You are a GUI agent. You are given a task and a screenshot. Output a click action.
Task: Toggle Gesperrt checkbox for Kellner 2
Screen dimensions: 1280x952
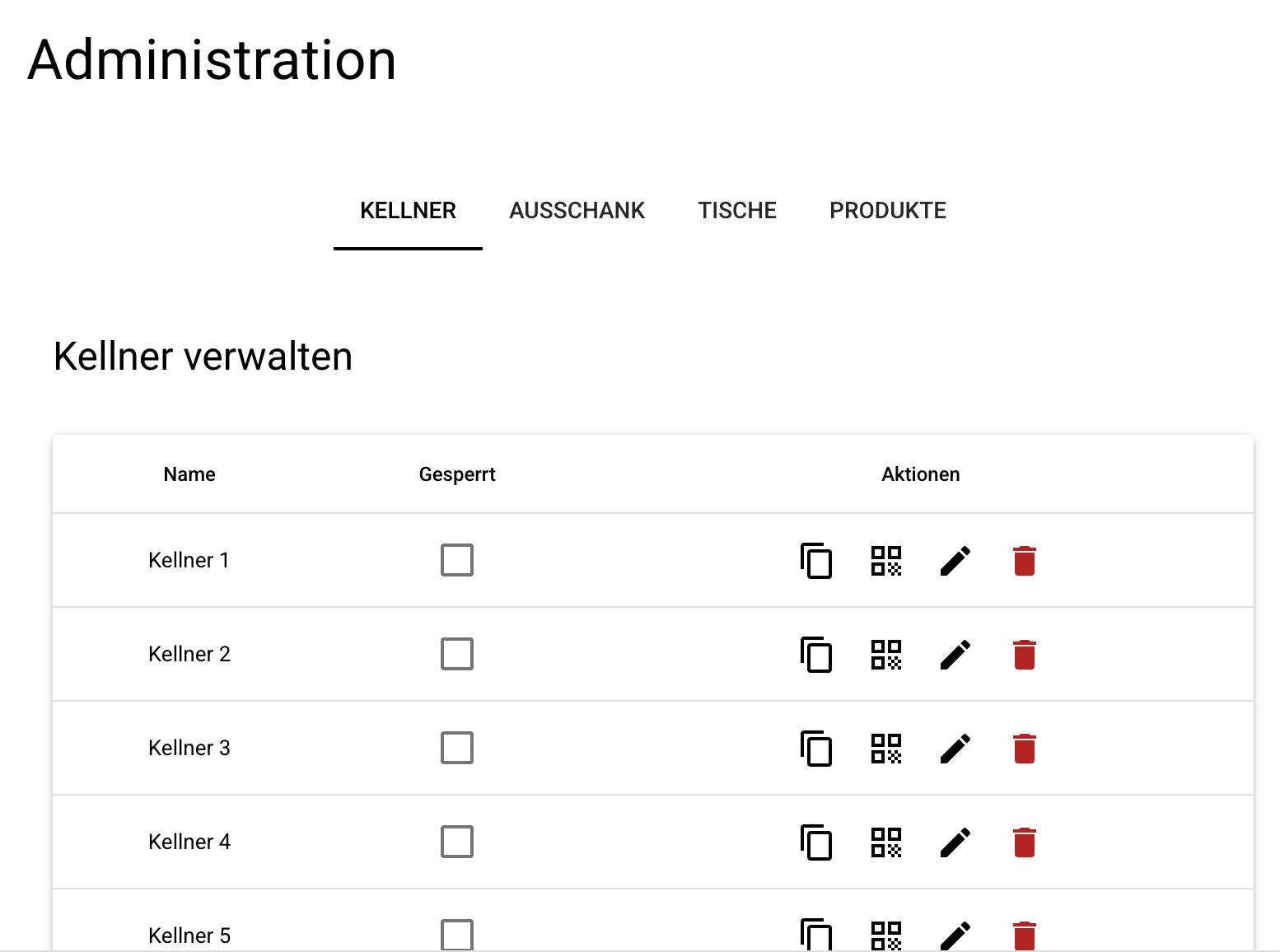(x=457, y=654)
